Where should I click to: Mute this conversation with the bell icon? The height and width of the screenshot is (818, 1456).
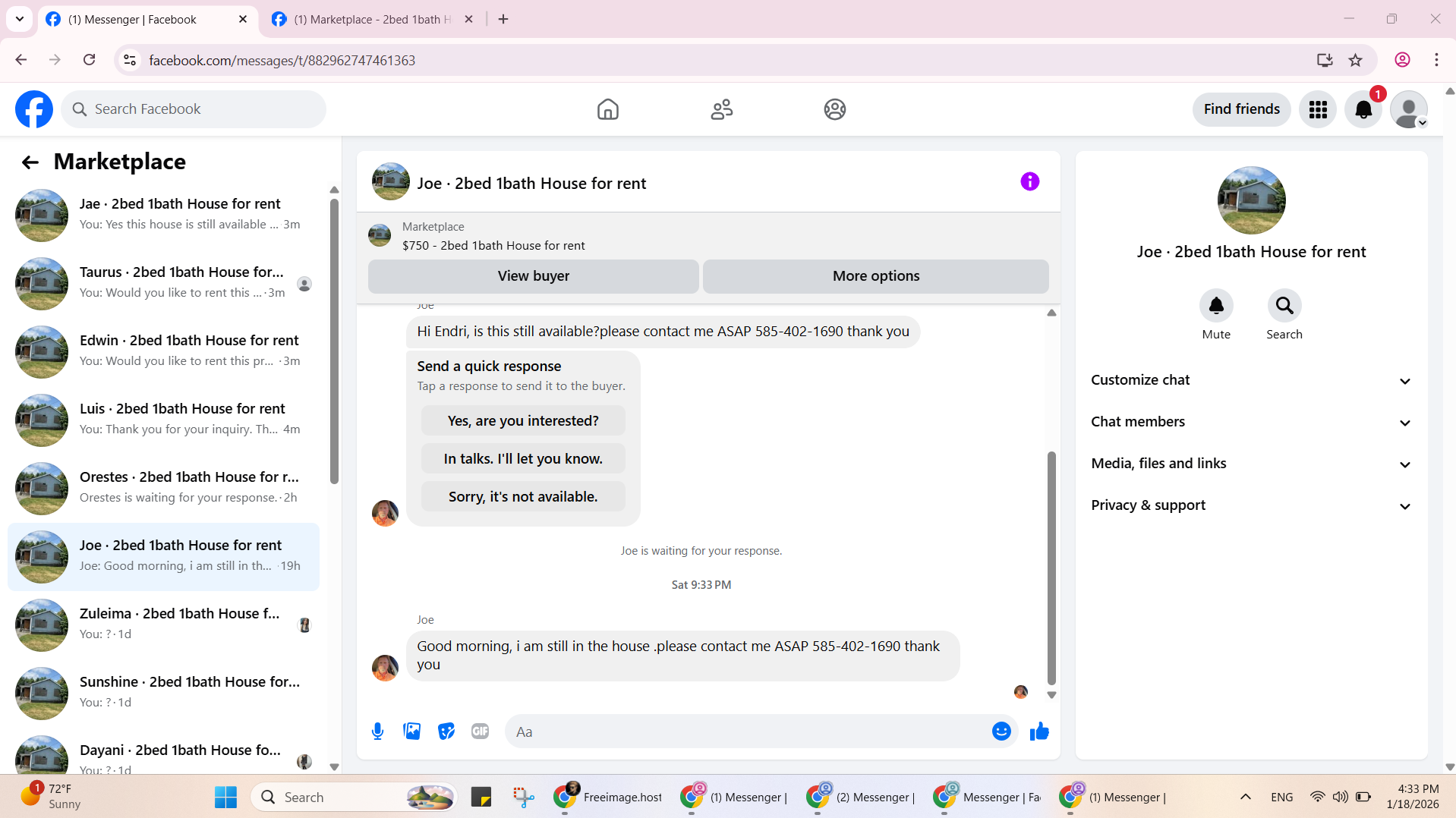1216,305
